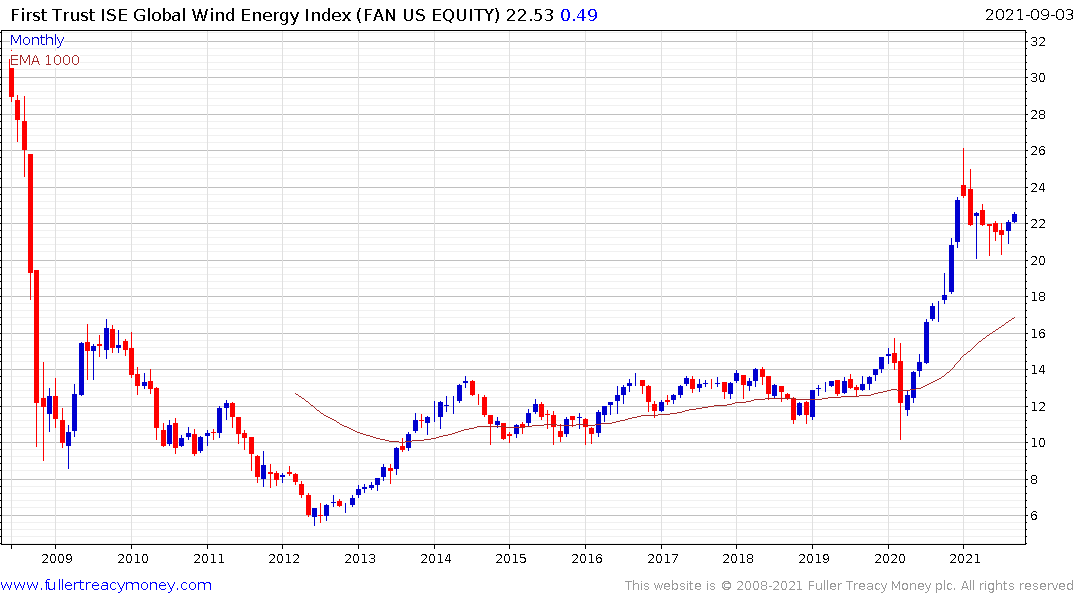
Task: Click the 14 price level label
Action: (1038, 370)
